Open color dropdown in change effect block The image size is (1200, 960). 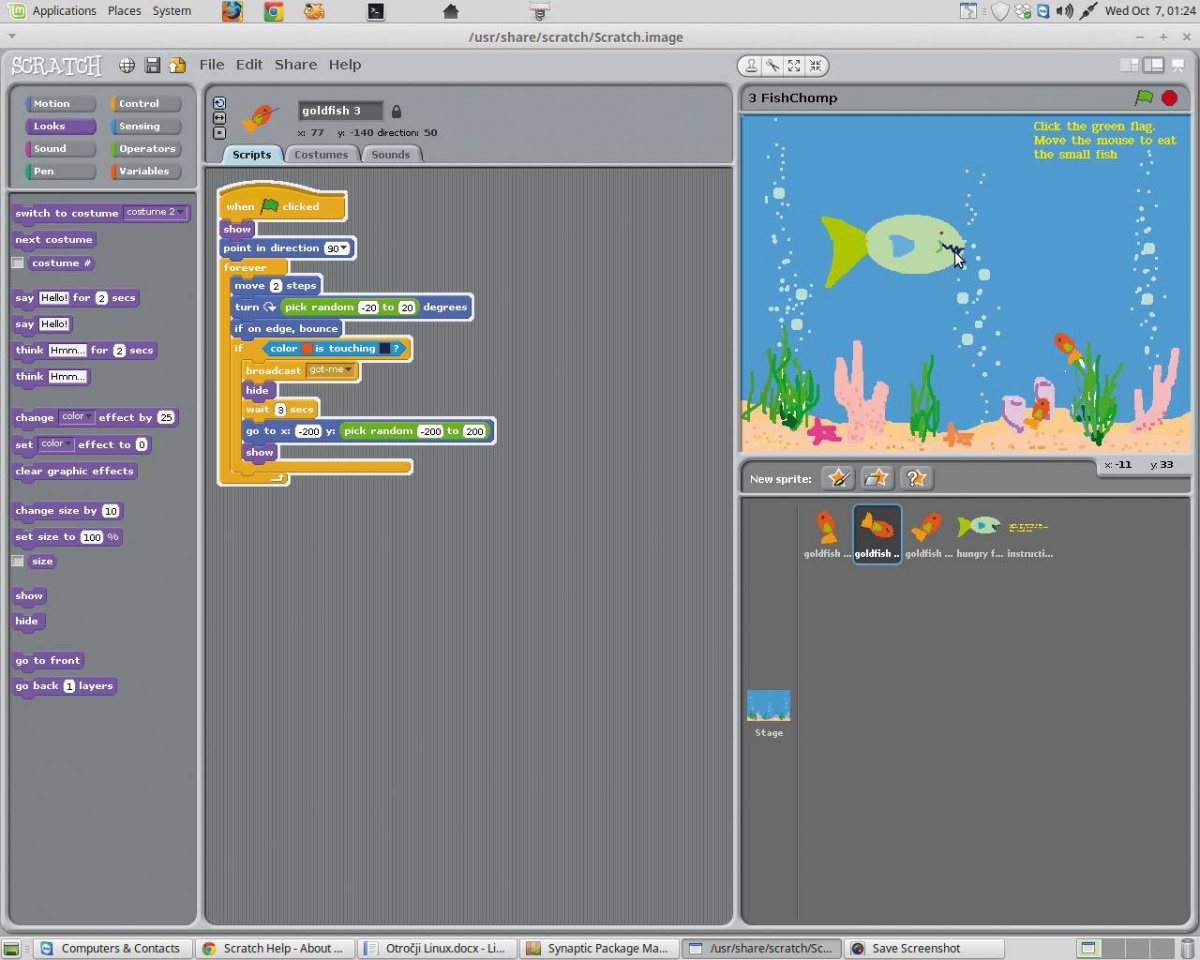(x=76, y=417)
